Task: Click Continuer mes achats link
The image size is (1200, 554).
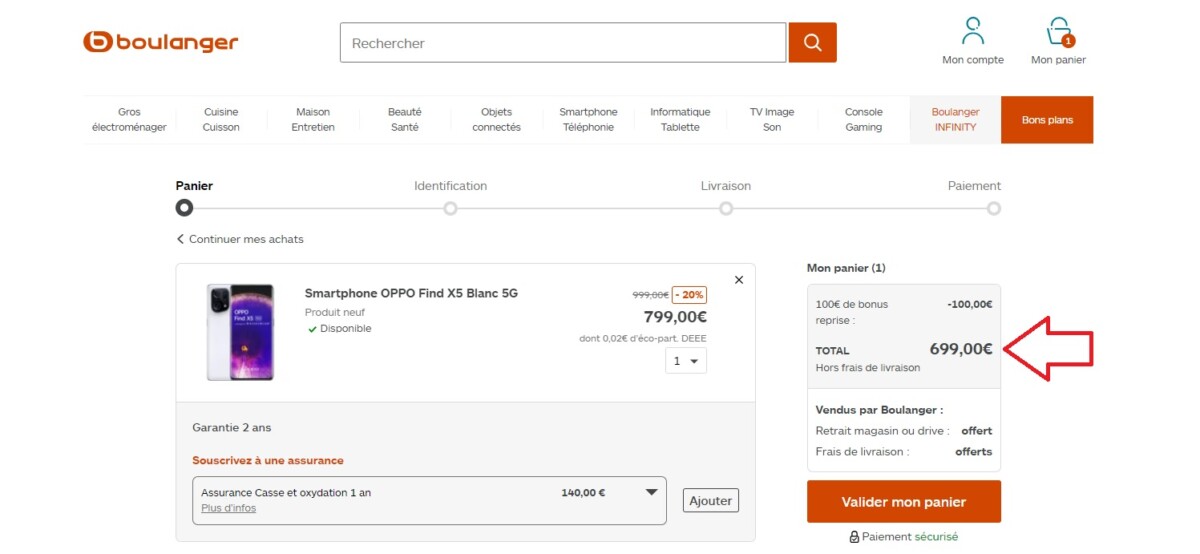Action: click(x=246, y=239)
